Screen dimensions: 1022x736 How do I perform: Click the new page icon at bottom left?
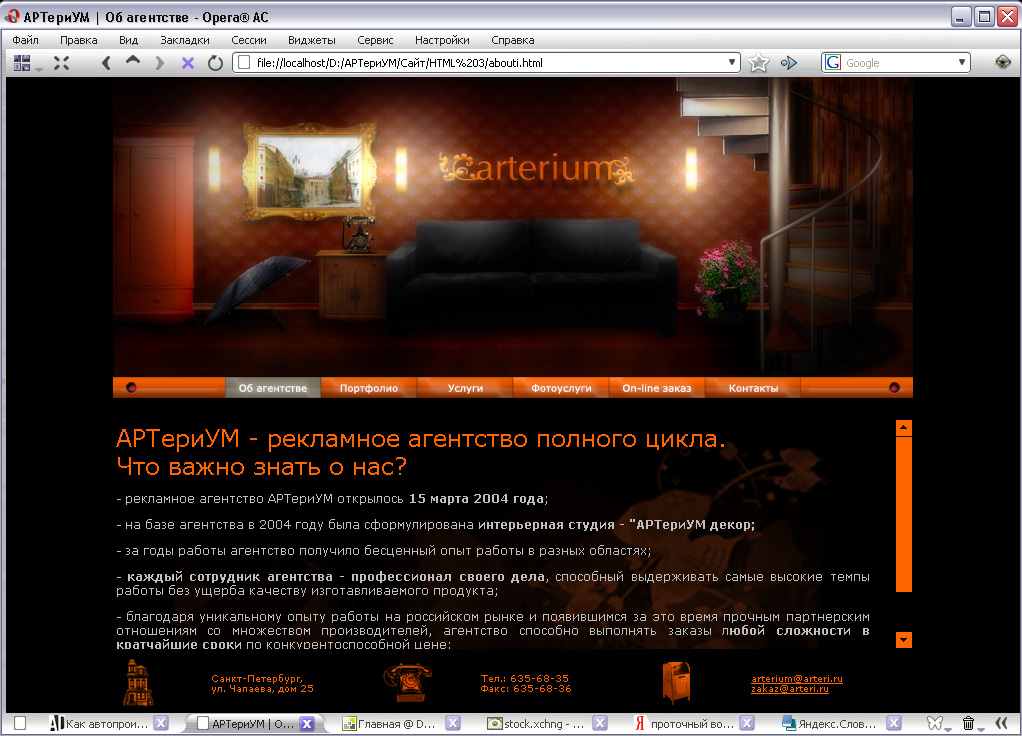(20, 723)
